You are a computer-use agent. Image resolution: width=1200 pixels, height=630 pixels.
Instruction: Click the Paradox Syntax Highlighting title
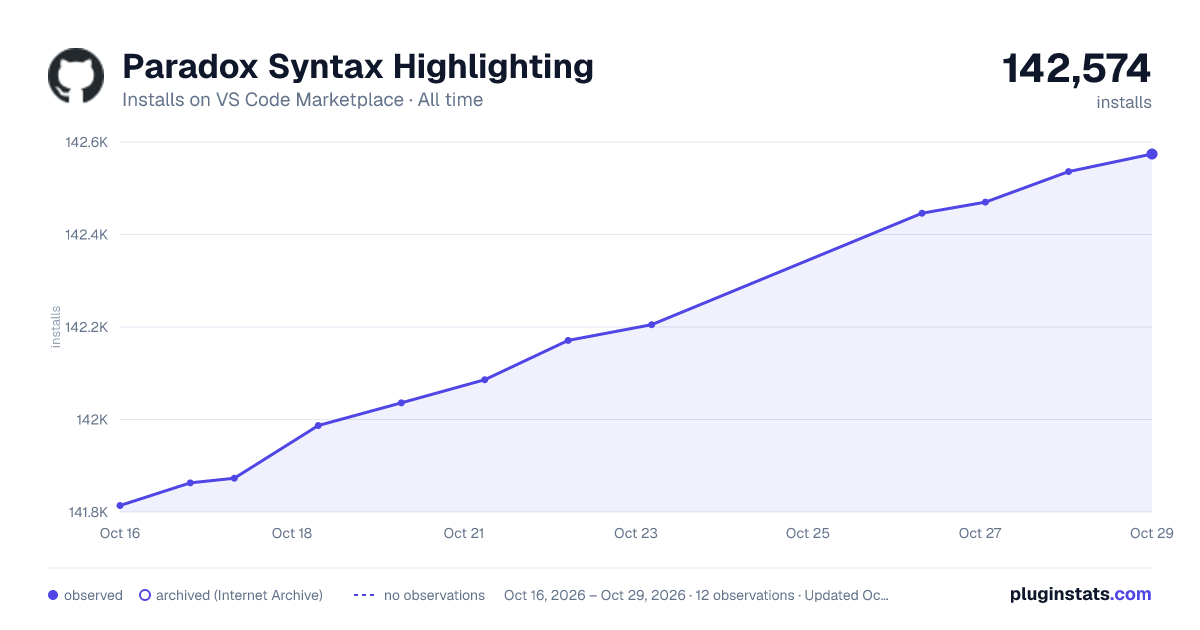tap(358, 67)
